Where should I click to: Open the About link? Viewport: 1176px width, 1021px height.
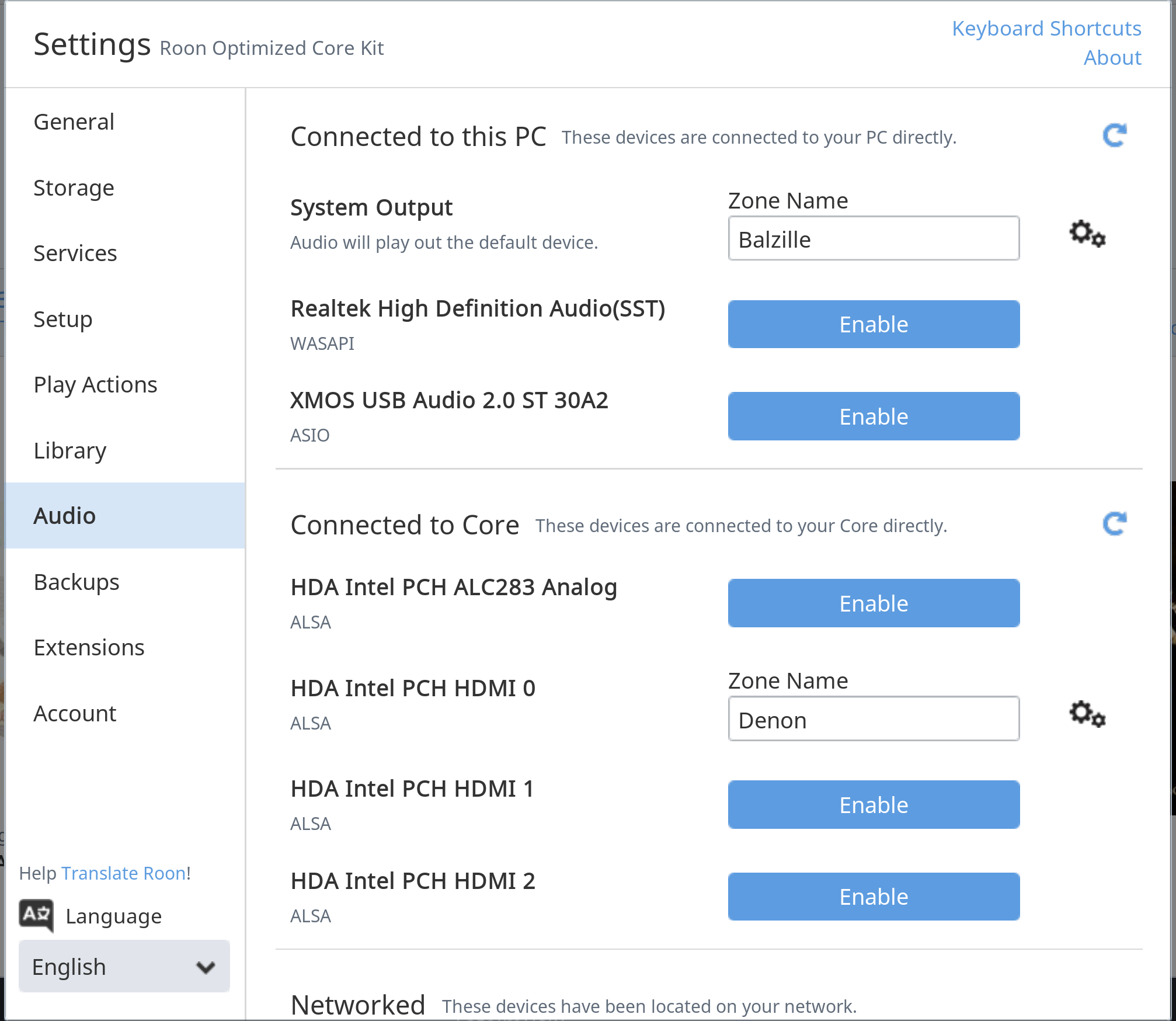click(x=1112, y=57)
